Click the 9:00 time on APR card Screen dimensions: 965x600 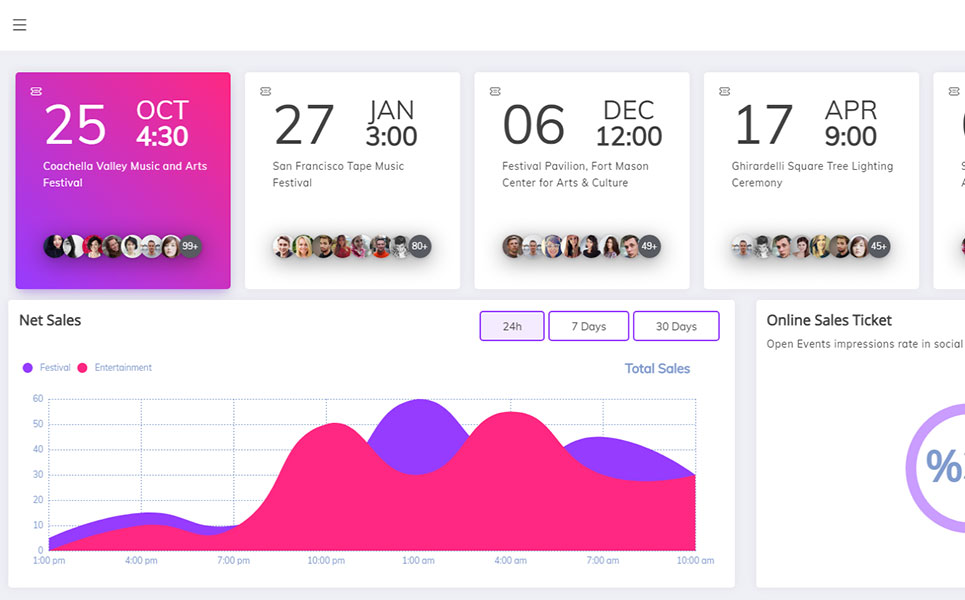point(851,136)
